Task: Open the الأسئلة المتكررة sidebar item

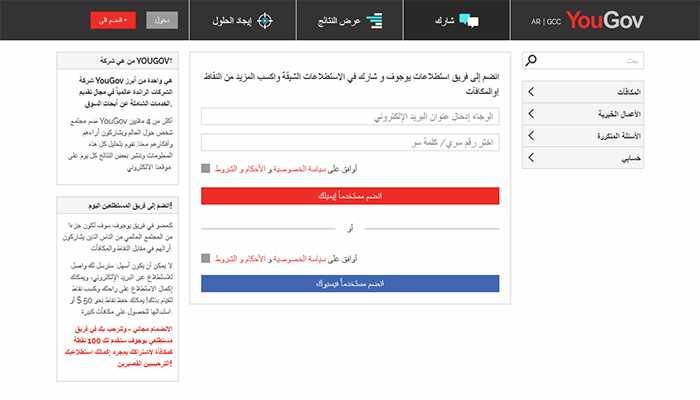Action: tap(583, 135)
